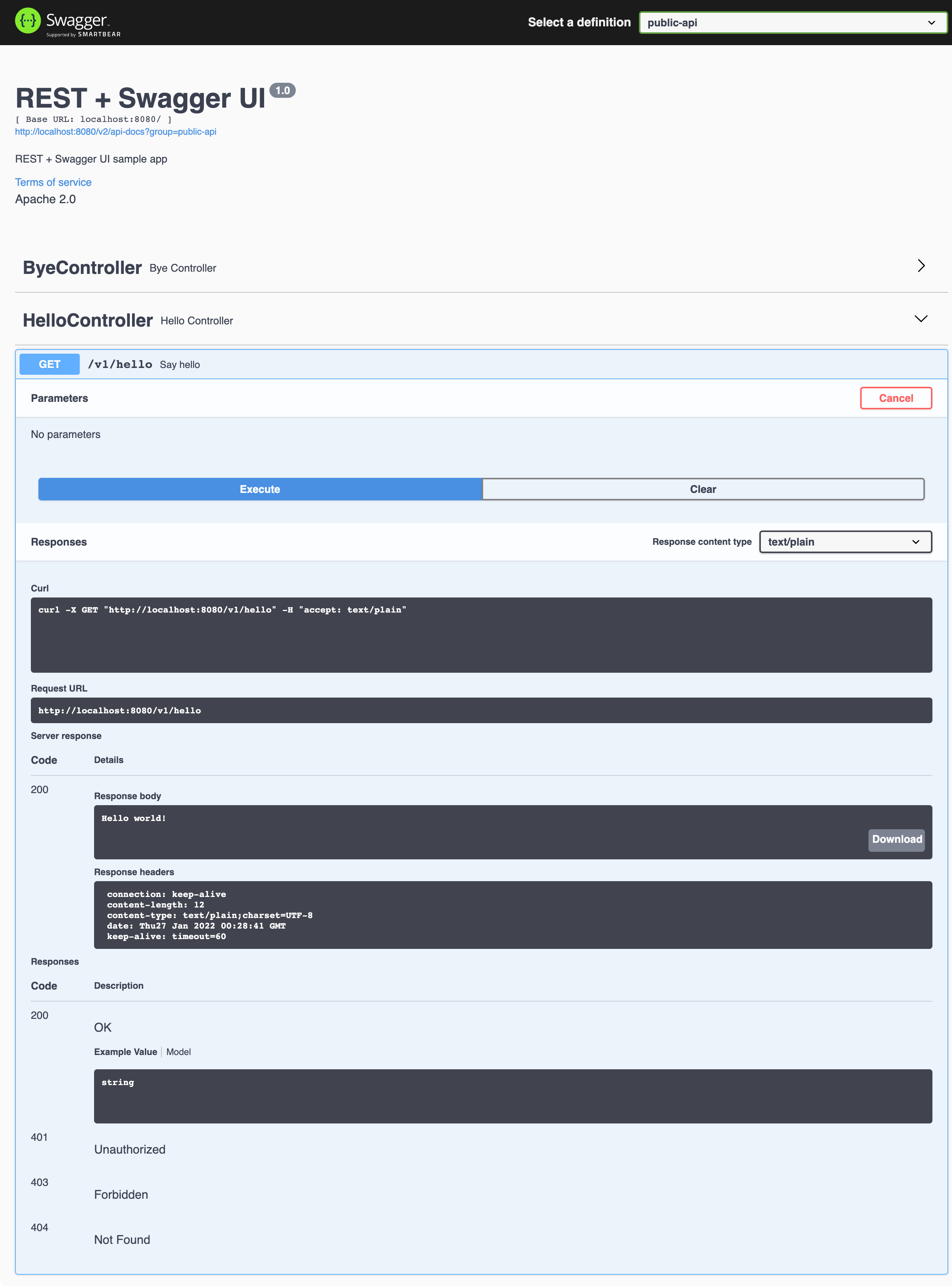Click the HelloController heading title
The image size is (952, 1286).
88,320
